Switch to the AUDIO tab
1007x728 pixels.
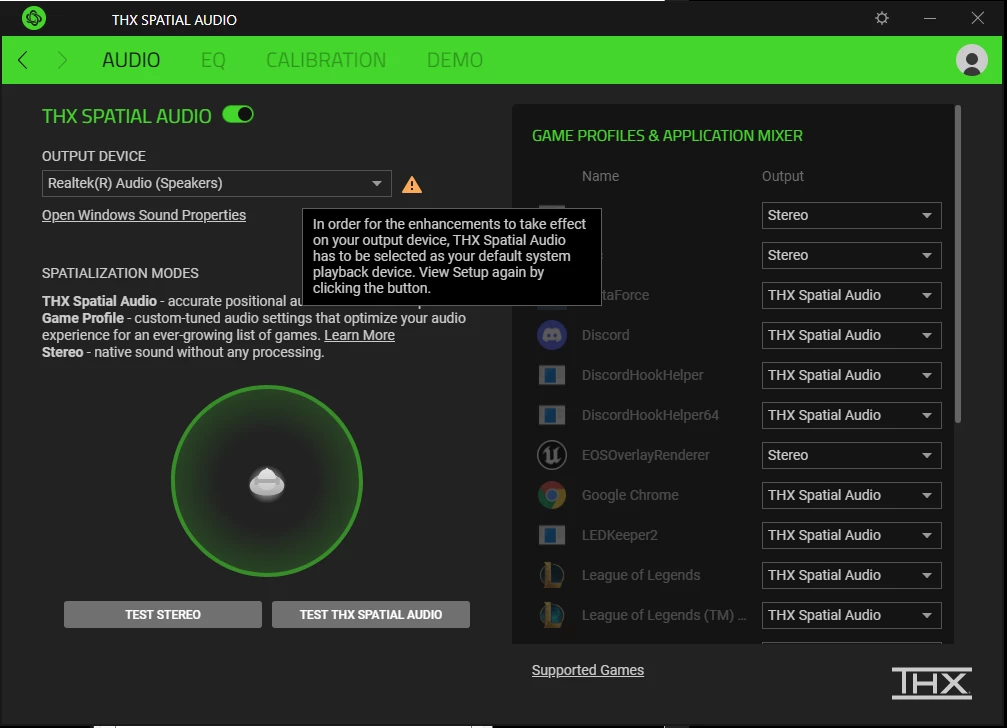tap(131, 60)
